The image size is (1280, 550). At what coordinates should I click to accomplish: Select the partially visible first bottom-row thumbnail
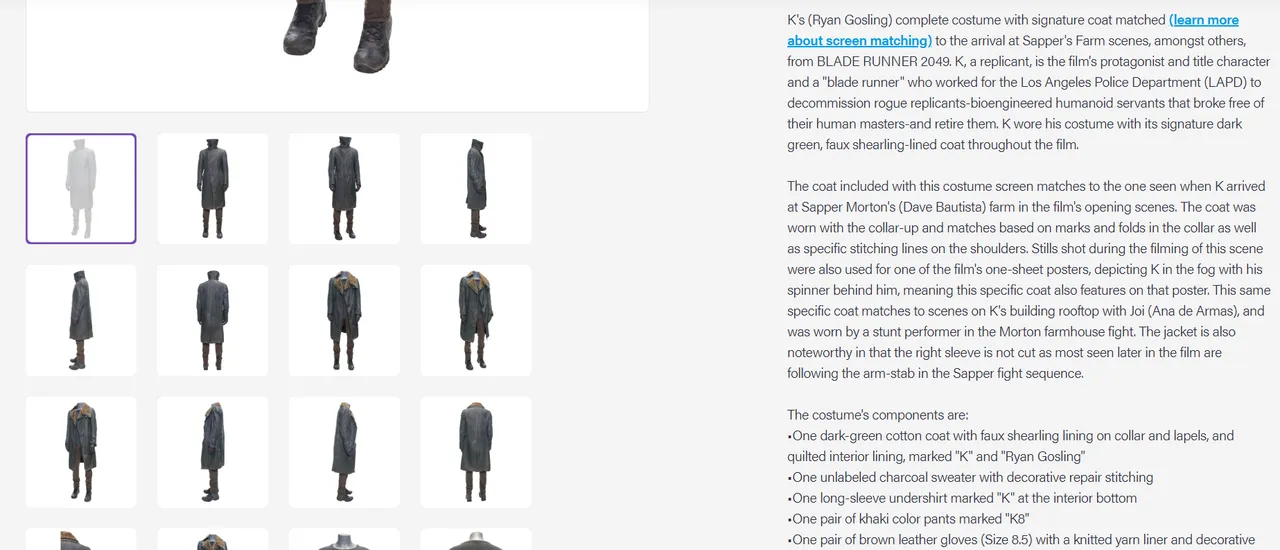click(x=81, y=539)
